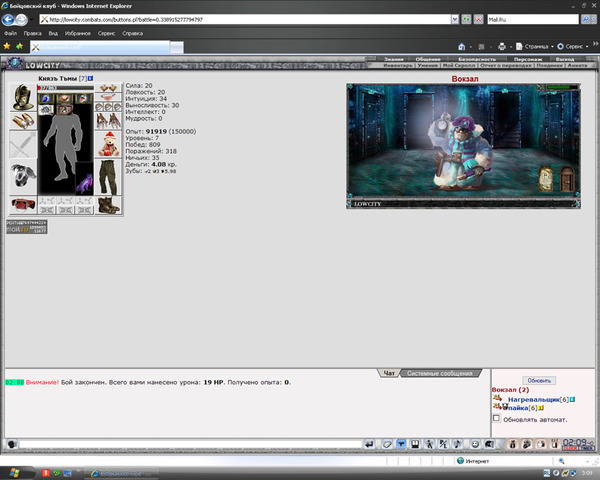Viewport: 600px width, 480px height.
Task: Toggle the highlighted blue chat filter icon
Action: [401, 444]
